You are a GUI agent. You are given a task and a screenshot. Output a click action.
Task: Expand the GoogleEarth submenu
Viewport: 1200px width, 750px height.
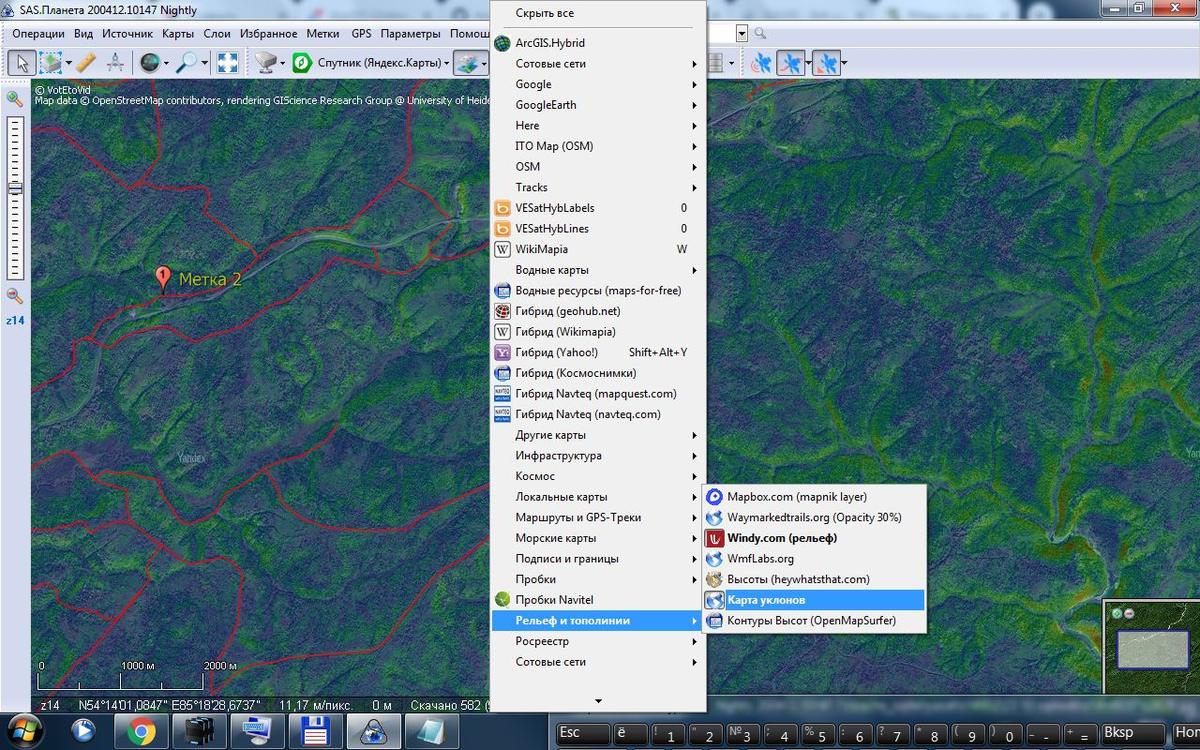pos(598,105)
